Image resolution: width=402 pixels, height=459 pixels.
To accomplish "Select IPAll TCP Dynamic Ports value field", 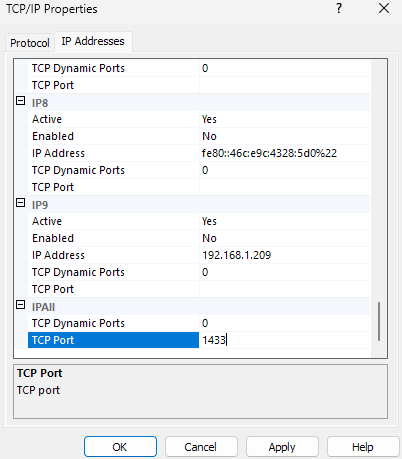I will coord(285,323).
